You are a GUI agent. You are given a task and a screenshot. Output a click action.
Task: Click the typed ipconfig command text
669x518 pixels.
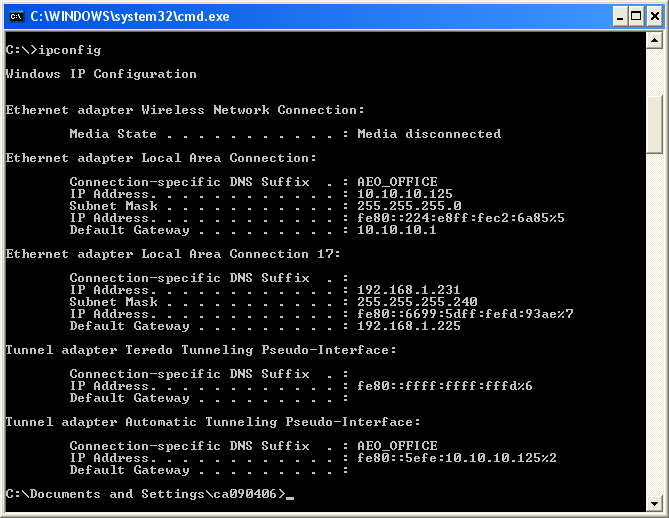(x=68, y=50)
